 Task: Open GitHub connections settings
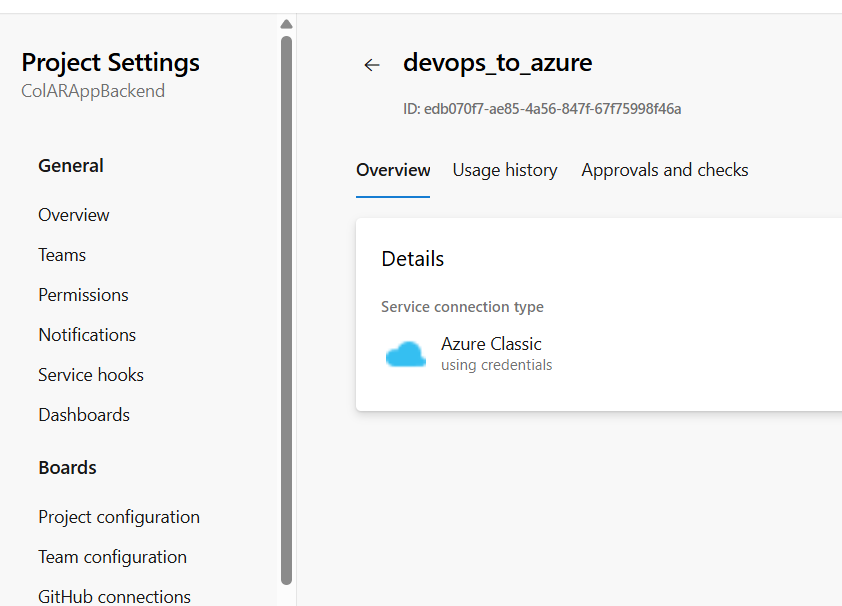pyautogui.click(x=114, y=597)
